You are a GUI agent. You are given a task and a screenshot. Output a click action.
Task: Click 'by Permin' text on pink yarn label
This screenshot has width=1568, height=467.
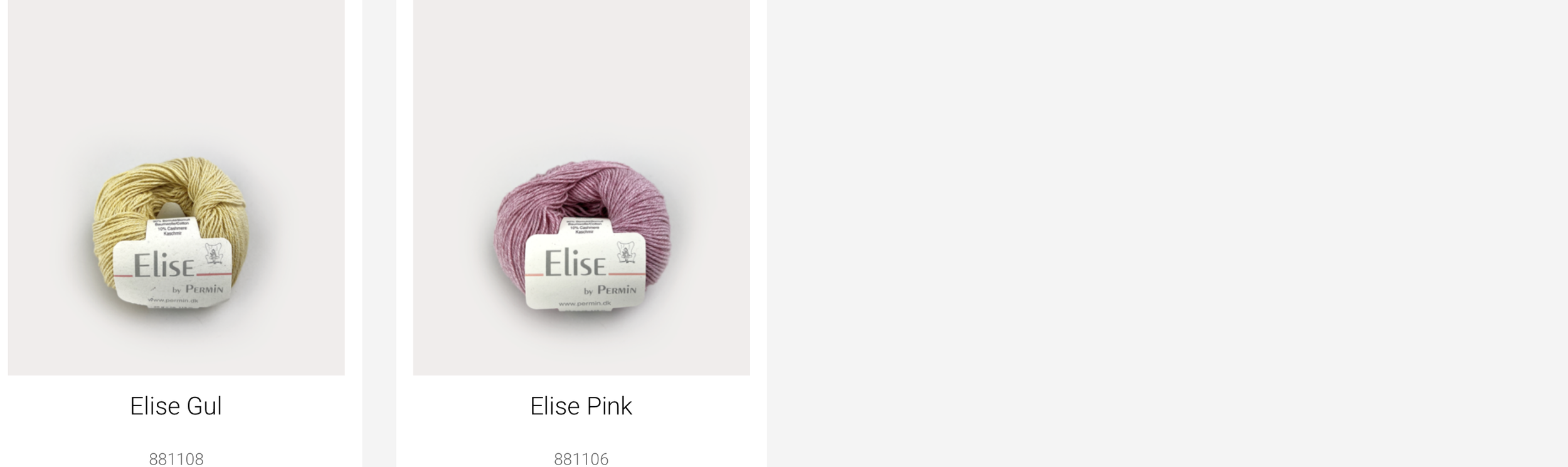[x=610, y=290]
